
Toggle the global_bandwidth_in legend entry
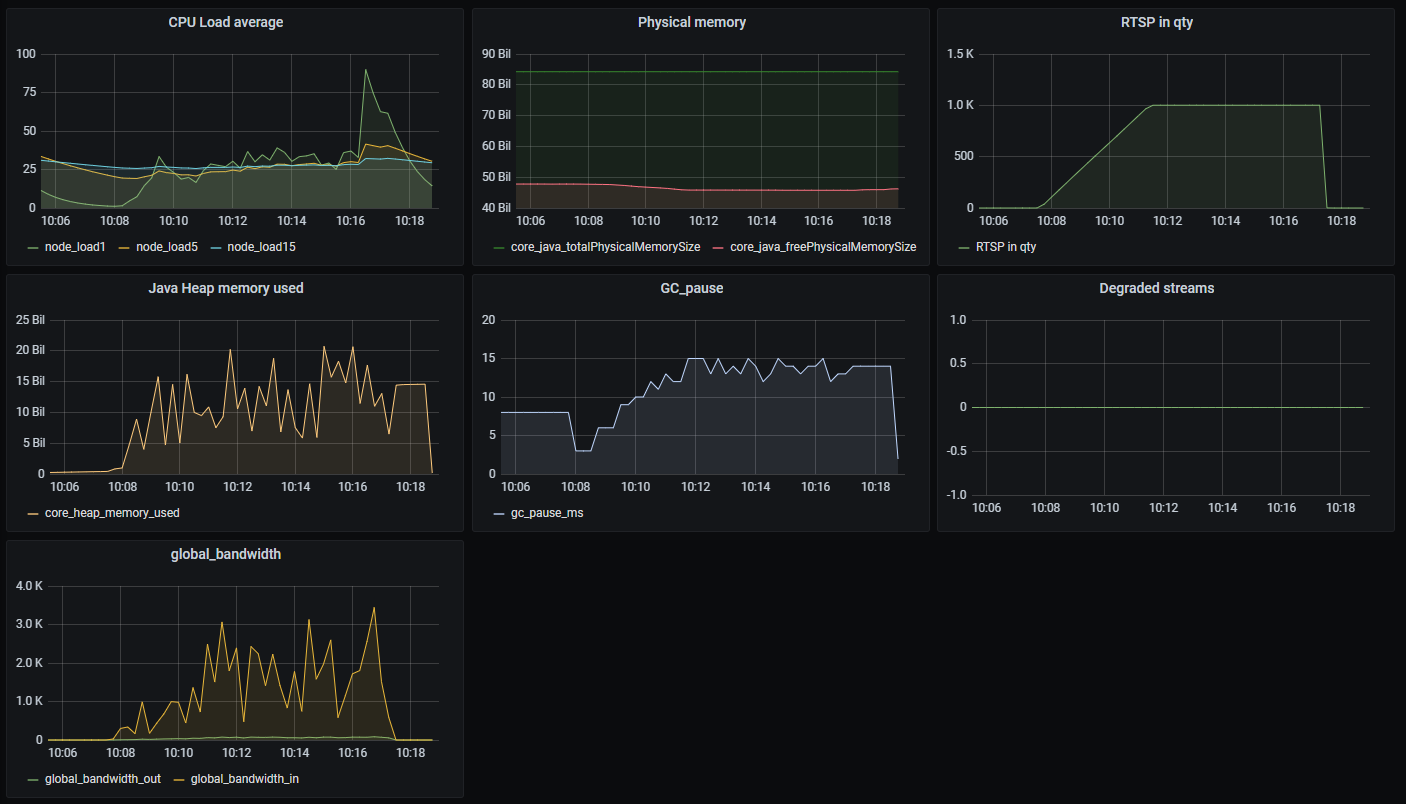point(245,778)
